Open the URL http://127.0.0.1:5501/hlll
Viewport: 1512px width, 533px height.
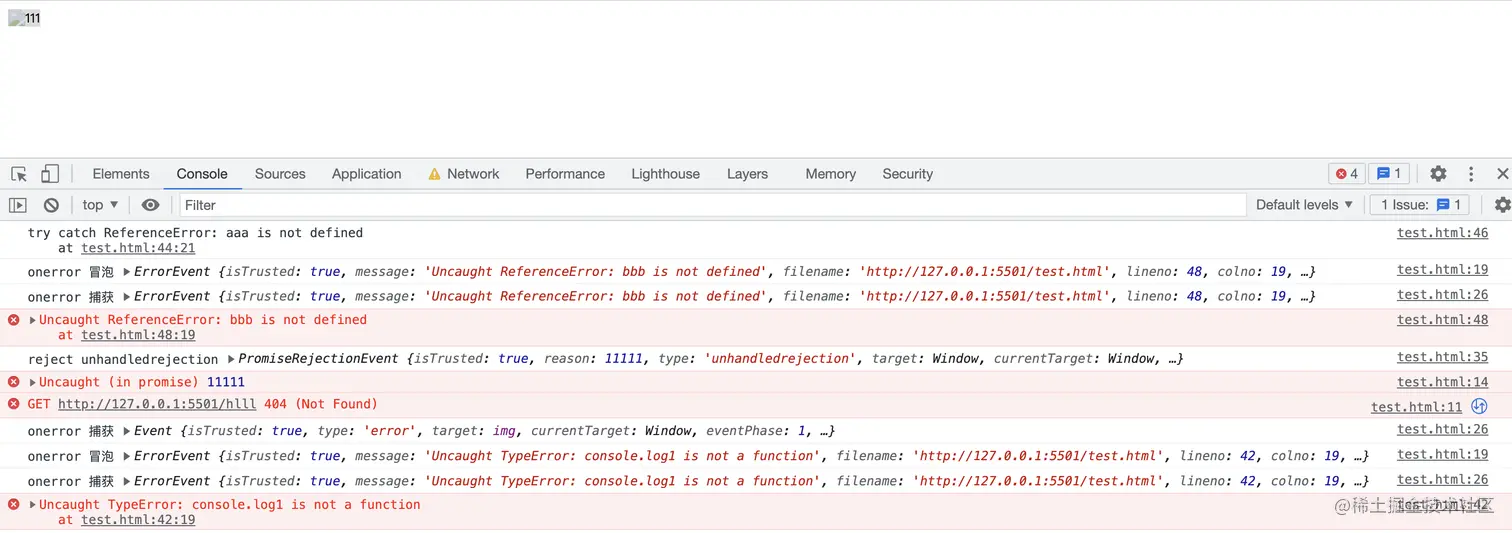pos(158,404)
